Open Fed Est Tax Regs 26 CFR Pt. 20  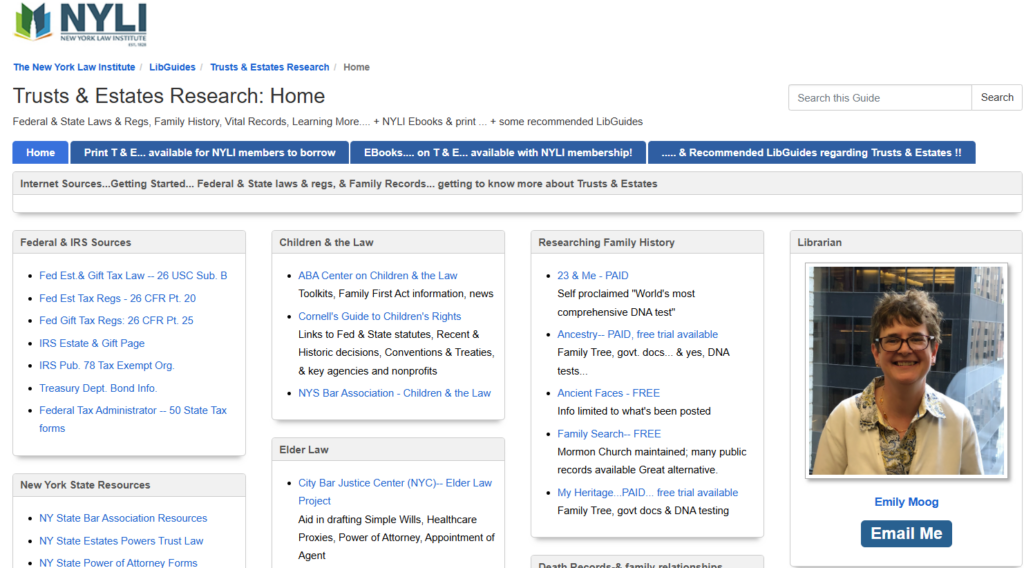[118, 298]
